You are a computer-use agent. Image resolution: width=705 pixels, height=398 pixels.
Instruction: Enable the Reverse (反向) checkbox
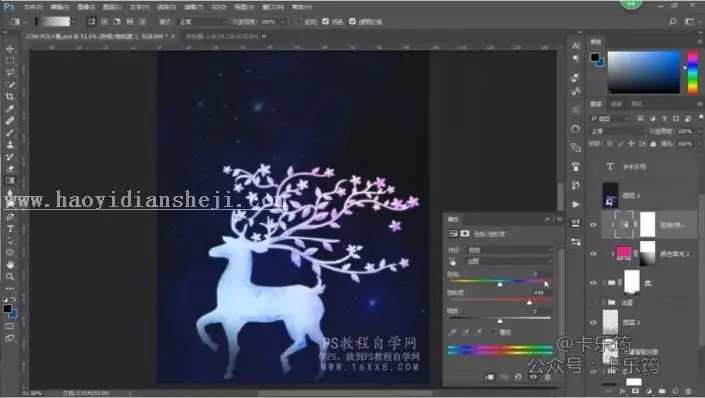[299, 22]
